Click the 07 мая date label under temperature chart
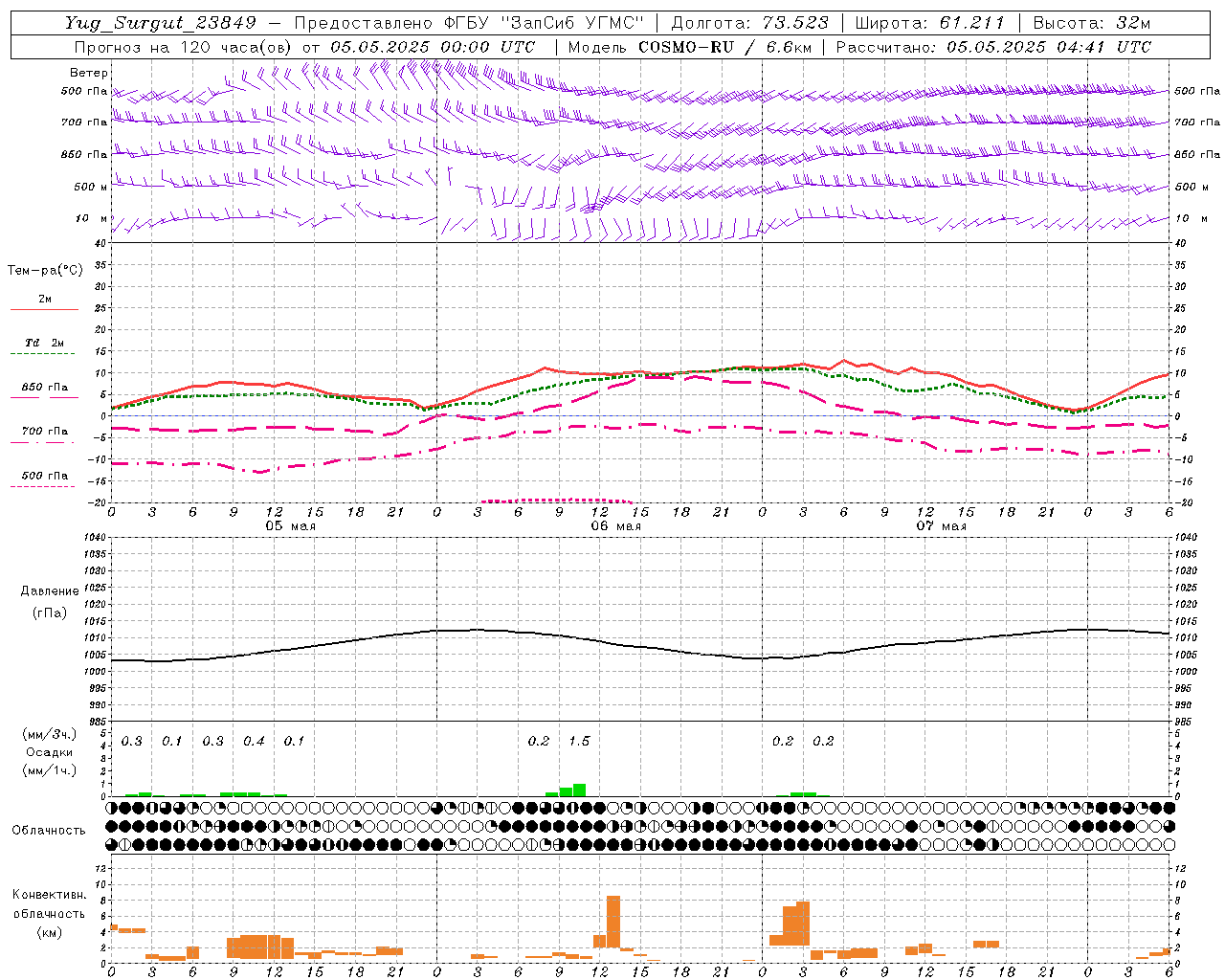Viewport: 1225px width, 980px height. click(942, 526)
